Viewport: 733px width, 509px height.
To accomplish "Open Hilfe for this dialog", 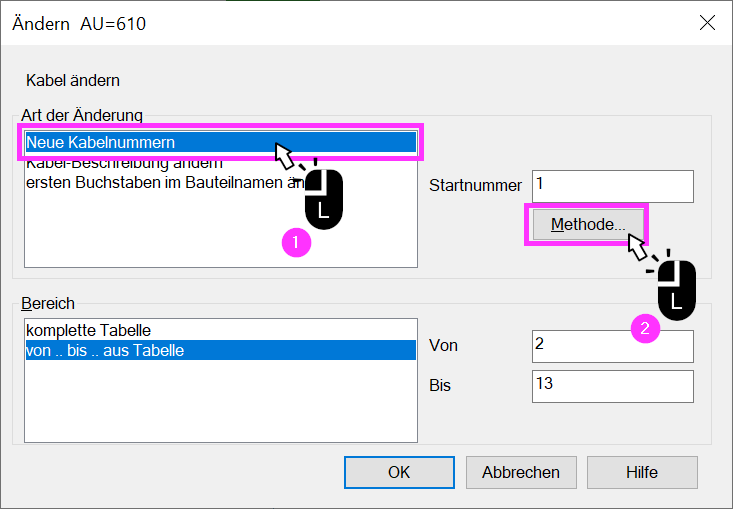I will click(642, 473).
